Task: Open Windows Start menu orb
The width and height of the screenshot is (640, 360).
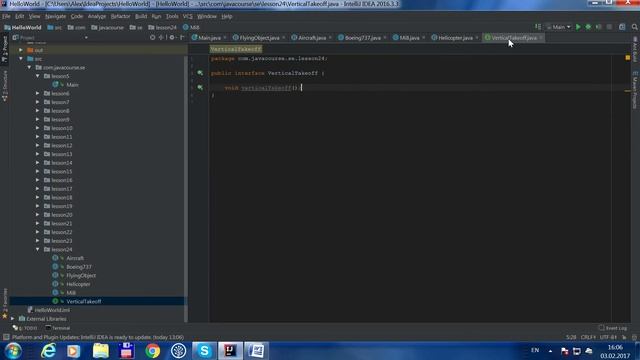Action: (13, 351)
